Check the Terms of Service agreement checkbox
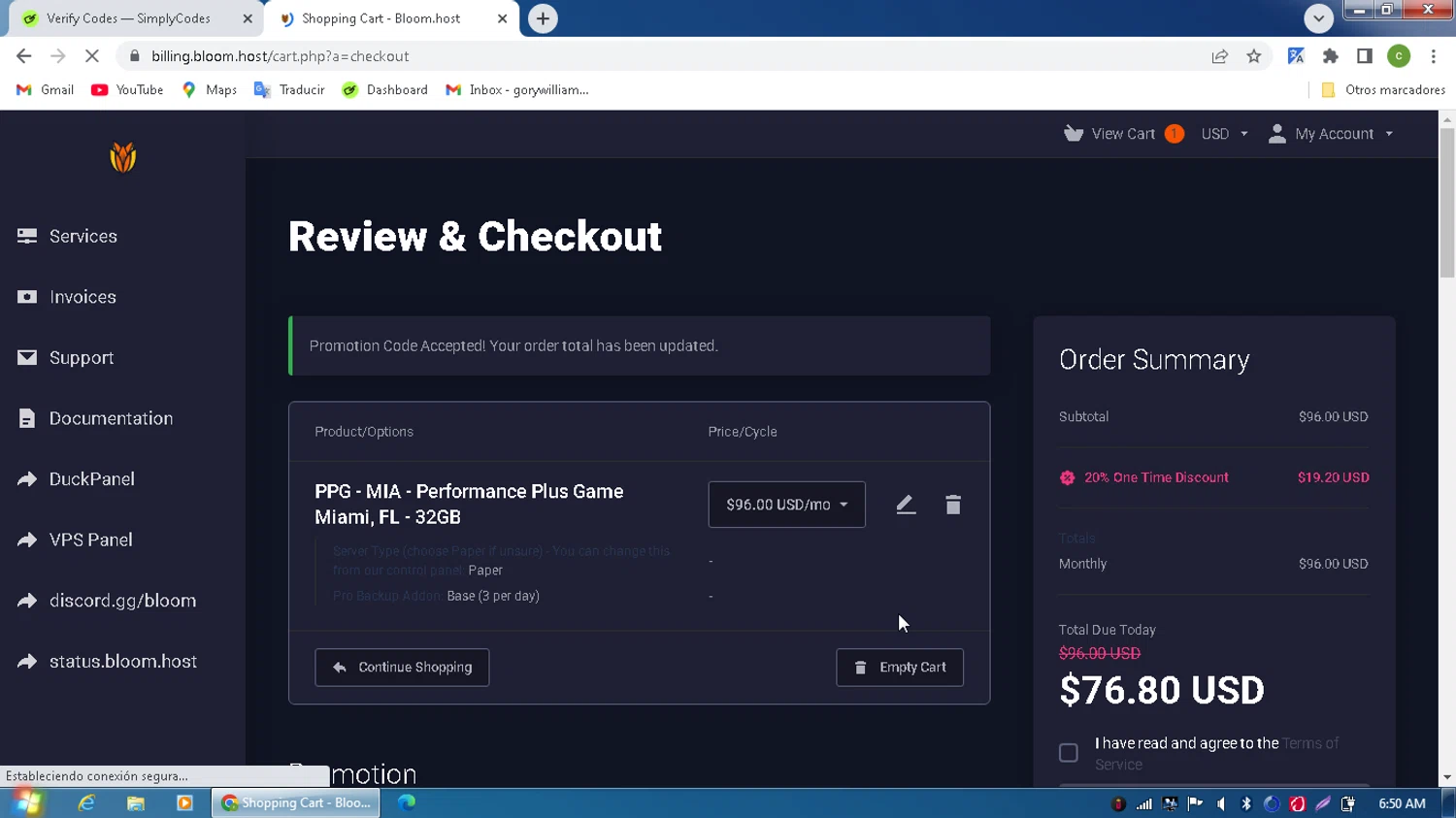The image size is (1456, 818). [1069, 753]
